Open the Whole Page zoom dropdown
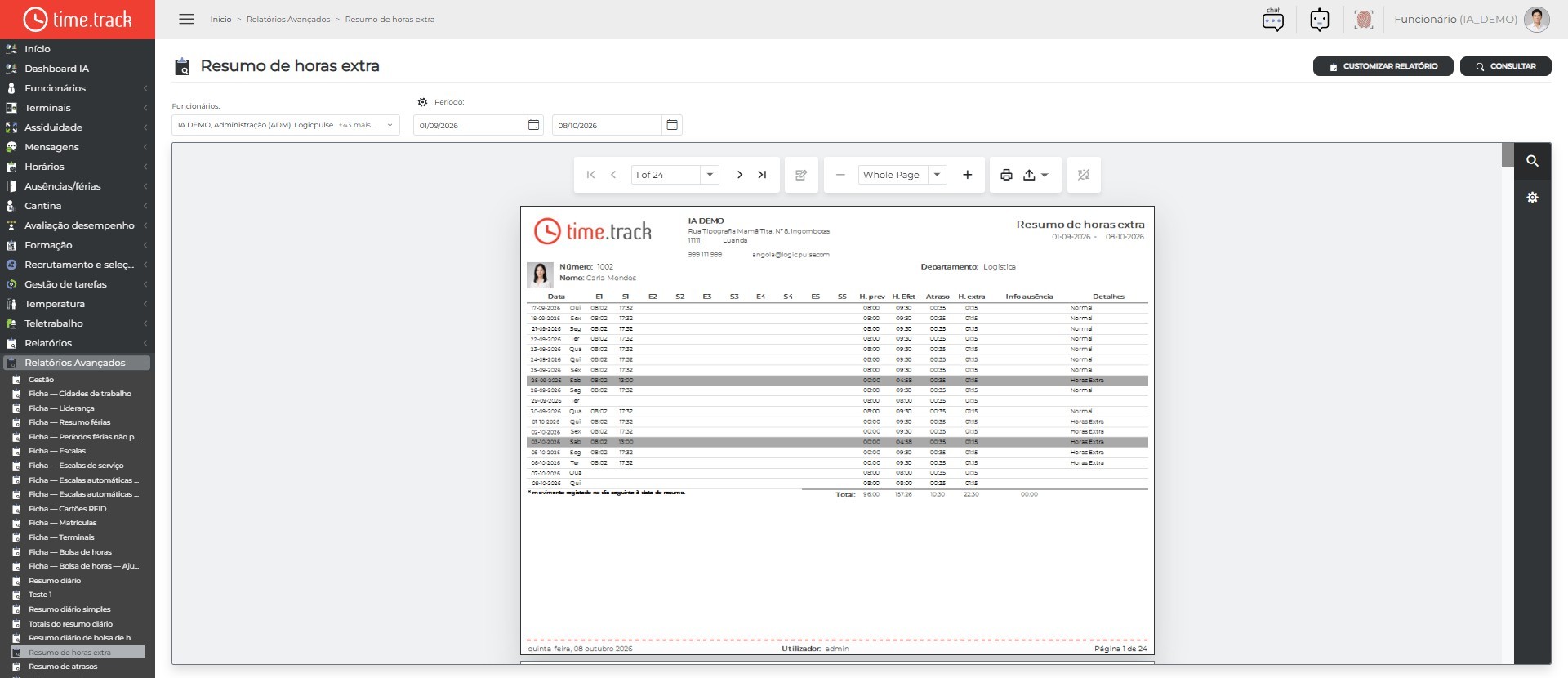The height and width of the screenshot is (678, 1568). [937, 175]
